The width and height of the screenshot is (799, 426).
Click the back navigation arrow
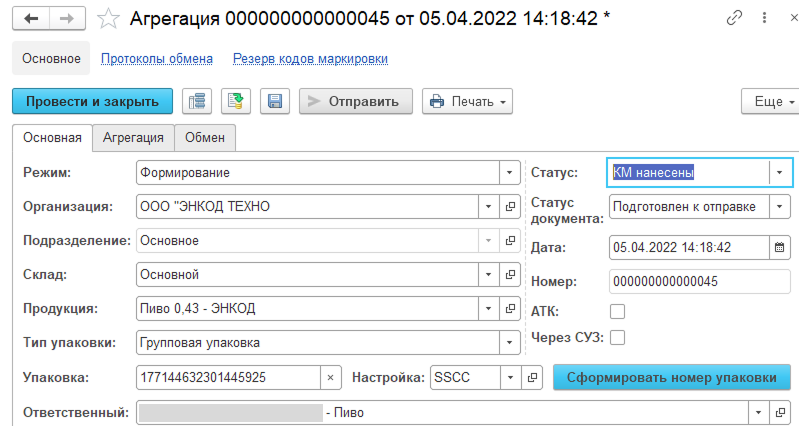point(32,18)
